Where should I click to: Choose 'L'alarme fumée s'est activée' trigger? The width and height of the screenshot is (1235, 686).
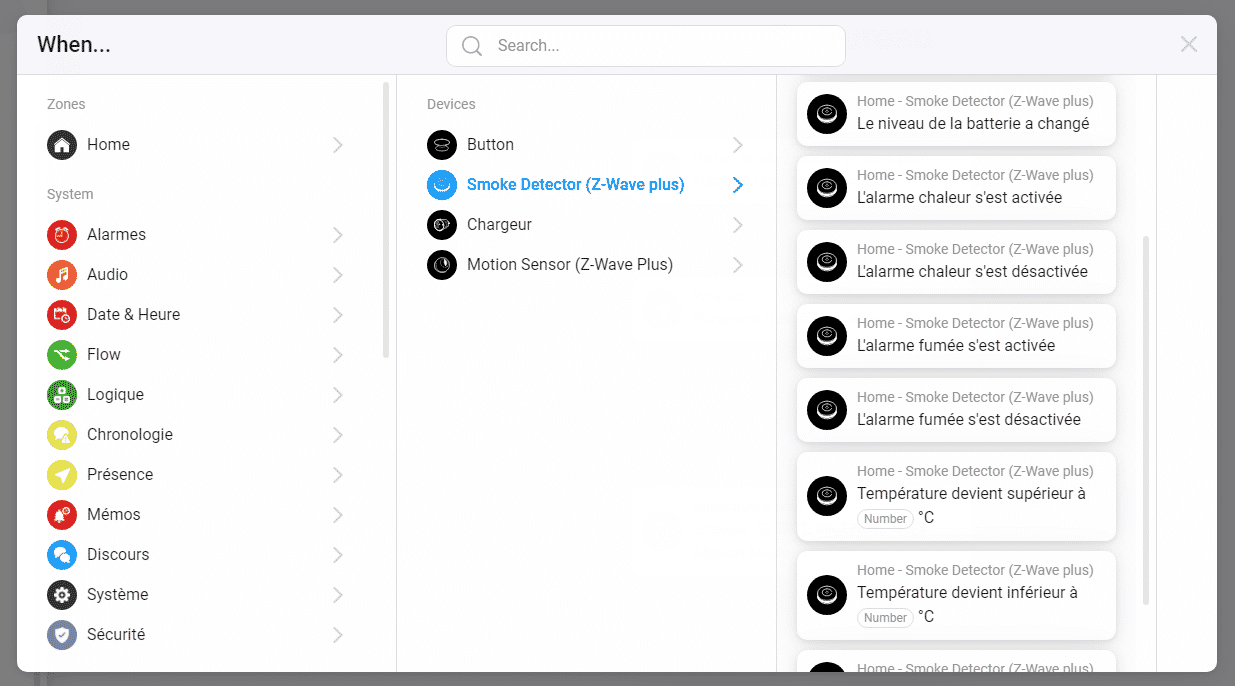956,336
